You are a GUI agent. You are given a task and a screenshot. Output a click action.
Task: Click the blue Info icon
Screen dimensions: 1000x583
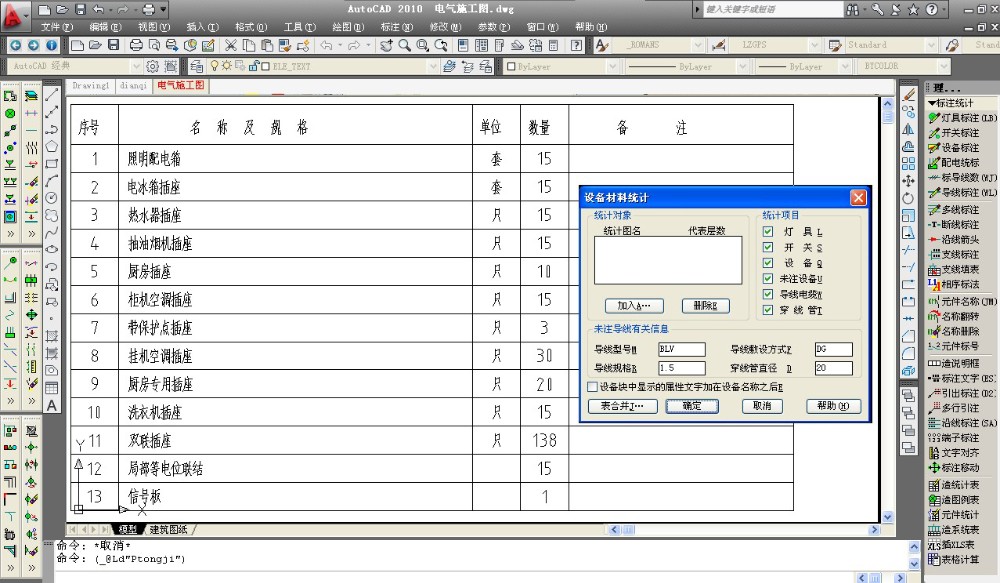(51, 45)
